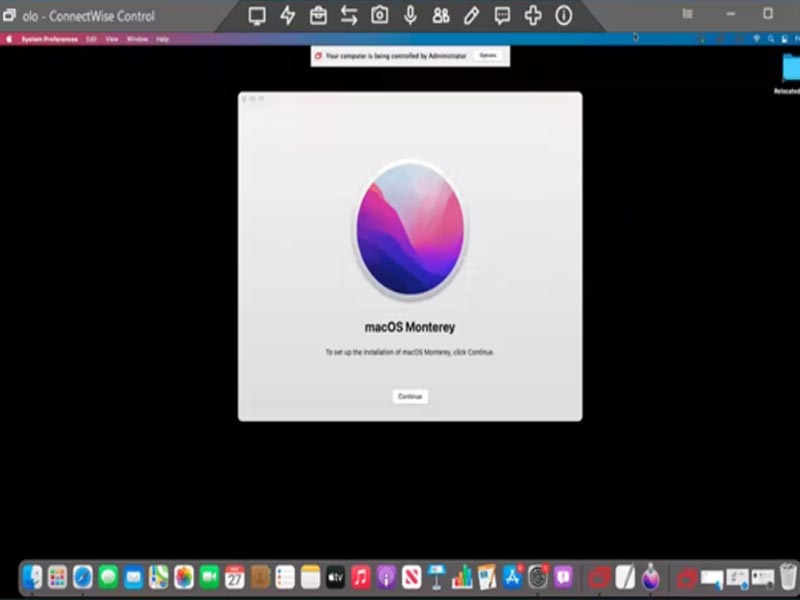Image resolution: width=800 pixels, height=600 pixels.
Task: Toggle the microphone audio icon in the toolbar
Action: [x=410, y=15]
